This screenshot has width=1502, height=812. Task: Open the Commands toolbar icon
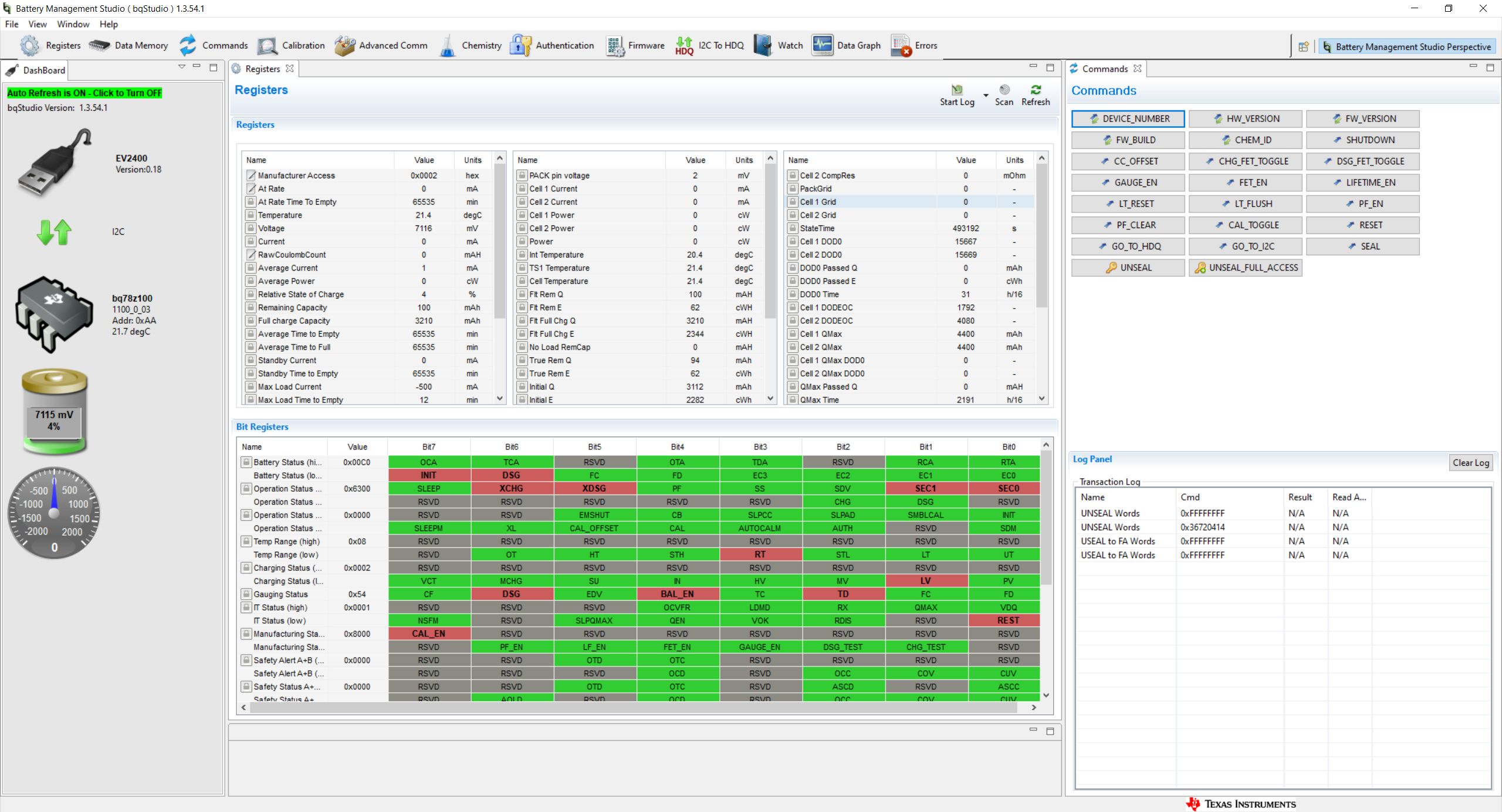pyautogui.click(x=188, y=45)
